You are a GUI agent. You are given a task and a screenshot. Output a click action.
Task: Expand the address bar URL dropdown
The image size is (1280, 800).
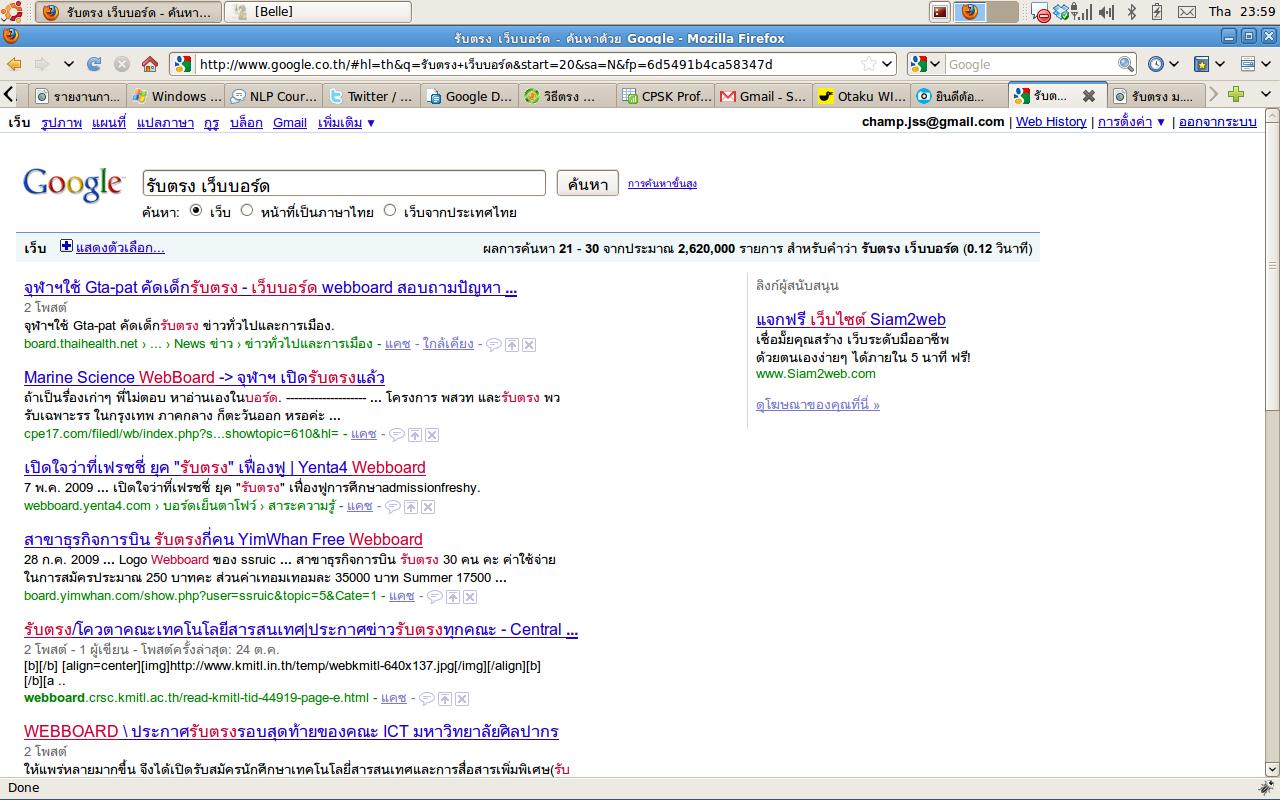click(886, 64)
